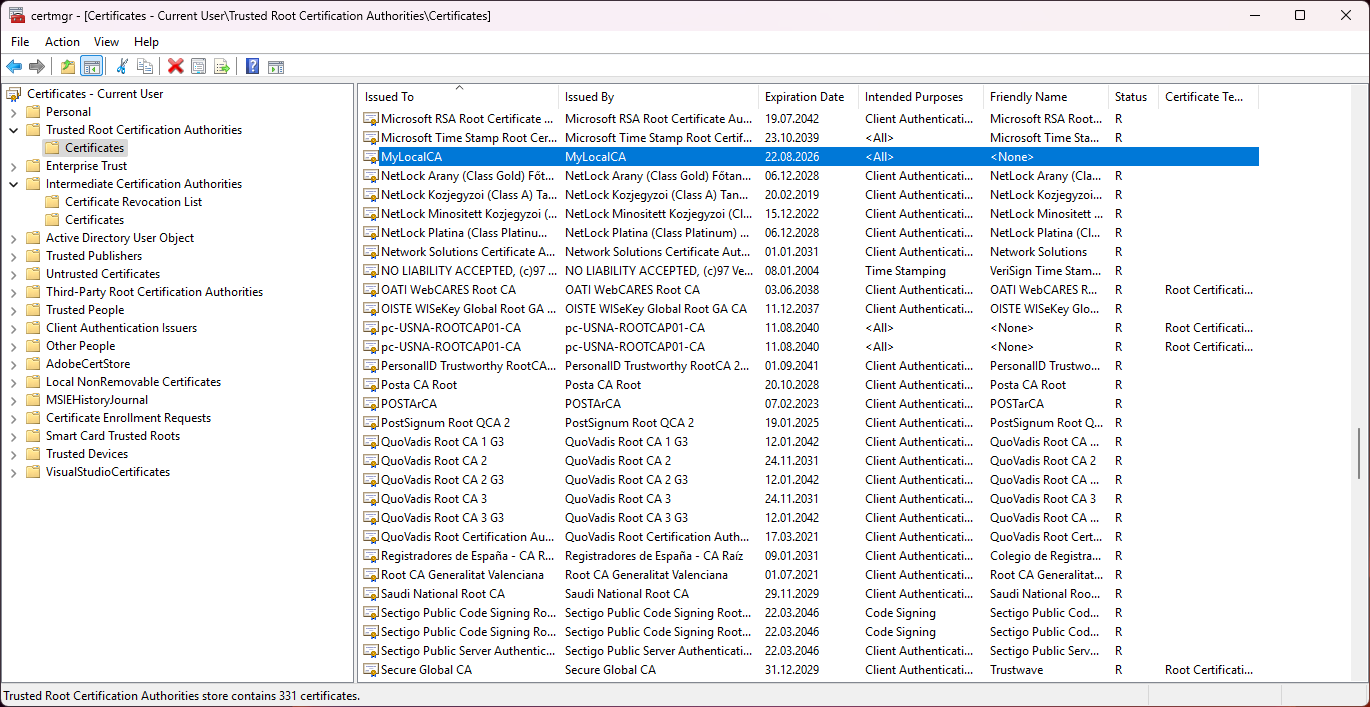1370x707 pixels.
Task: Expand the Active Directory User Object node
Action: click(14, 238)
